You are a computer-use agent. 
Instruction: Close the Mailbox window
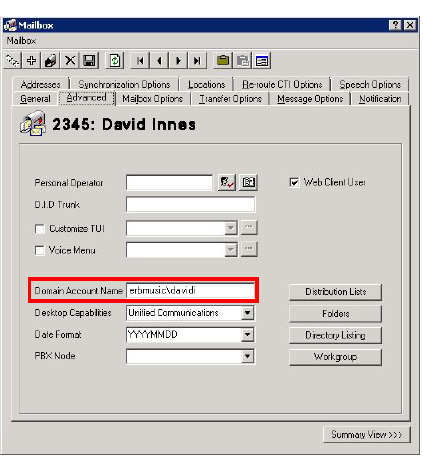[x=410, y=25]
